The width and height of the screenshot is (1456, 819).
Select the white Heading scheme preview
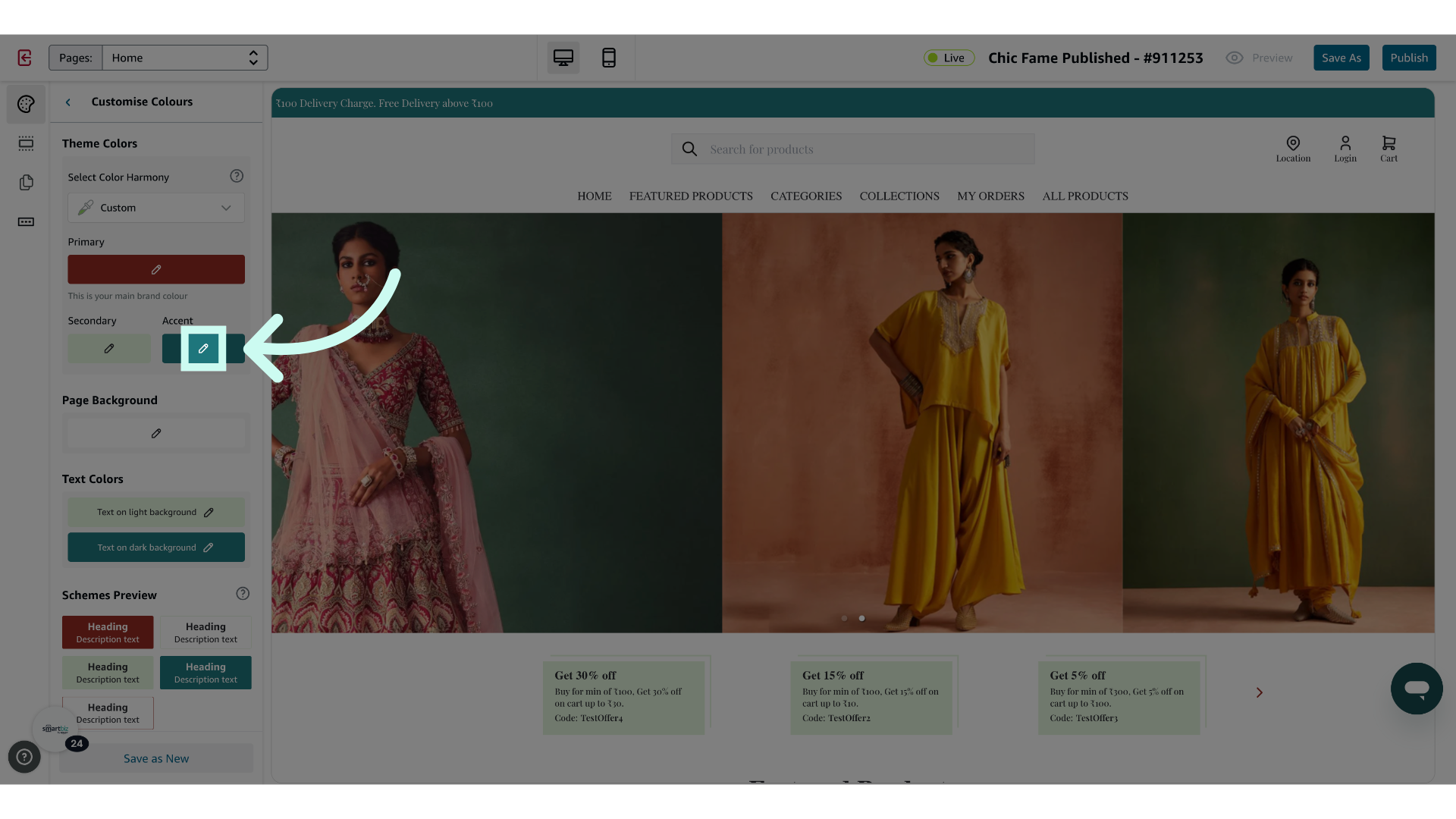(x=206, y=632)
